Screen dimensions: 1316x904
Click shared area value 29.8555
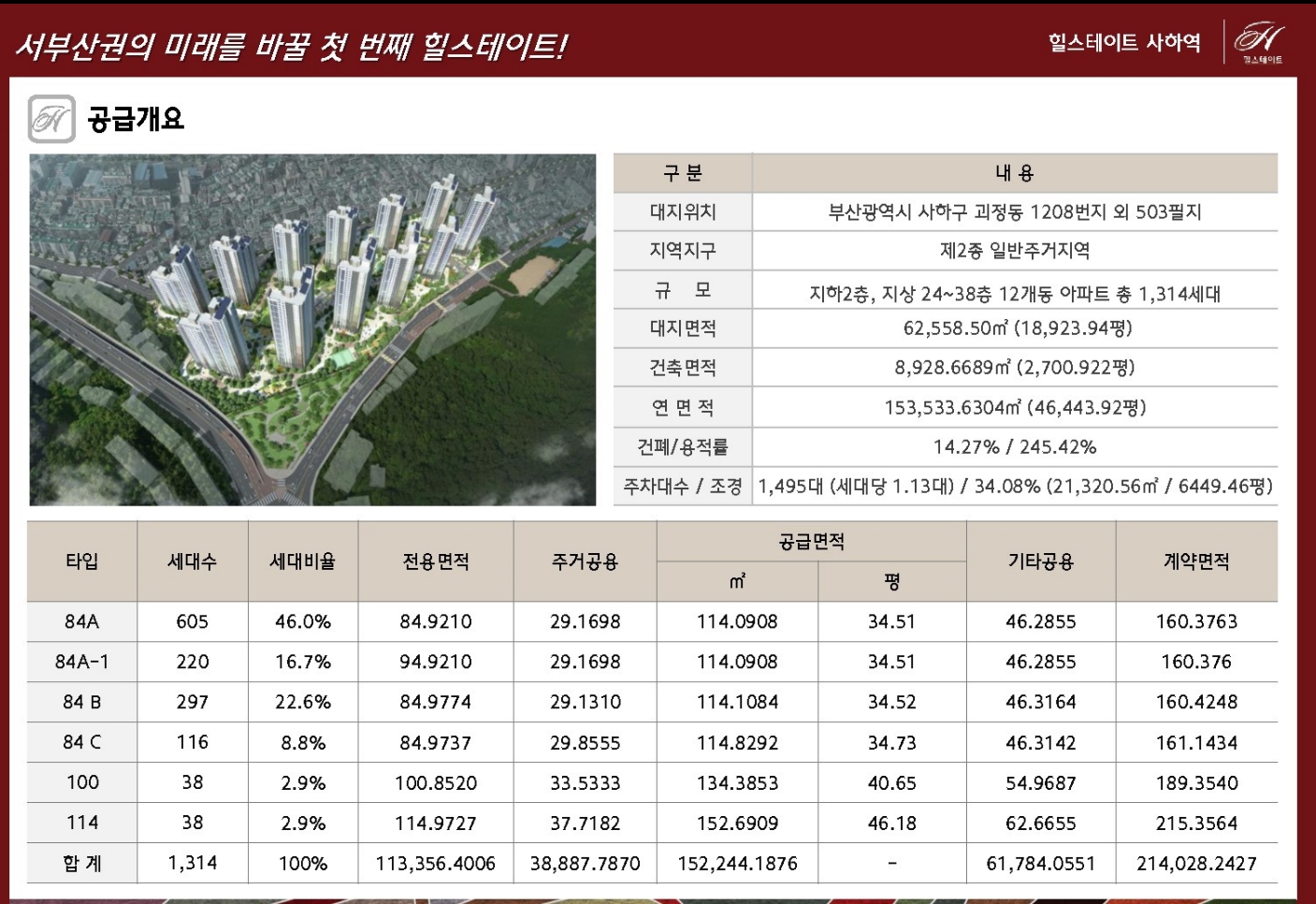[586, 742]
